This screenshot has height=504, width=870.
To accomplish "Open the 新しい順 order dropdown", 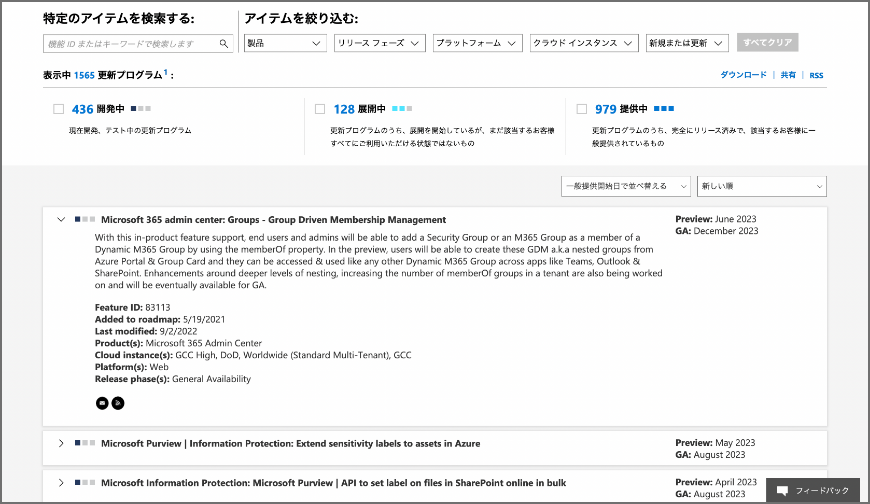I will click(762, 187).
